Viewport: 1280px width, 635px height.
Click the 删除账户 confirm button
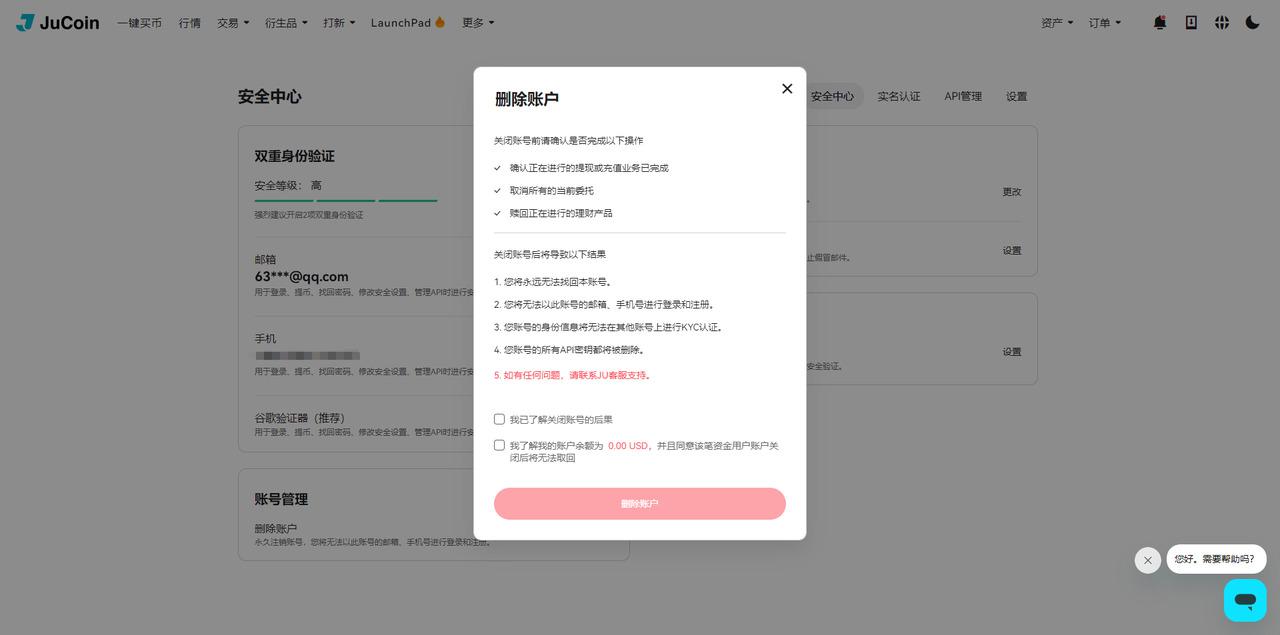click(640, 504)
